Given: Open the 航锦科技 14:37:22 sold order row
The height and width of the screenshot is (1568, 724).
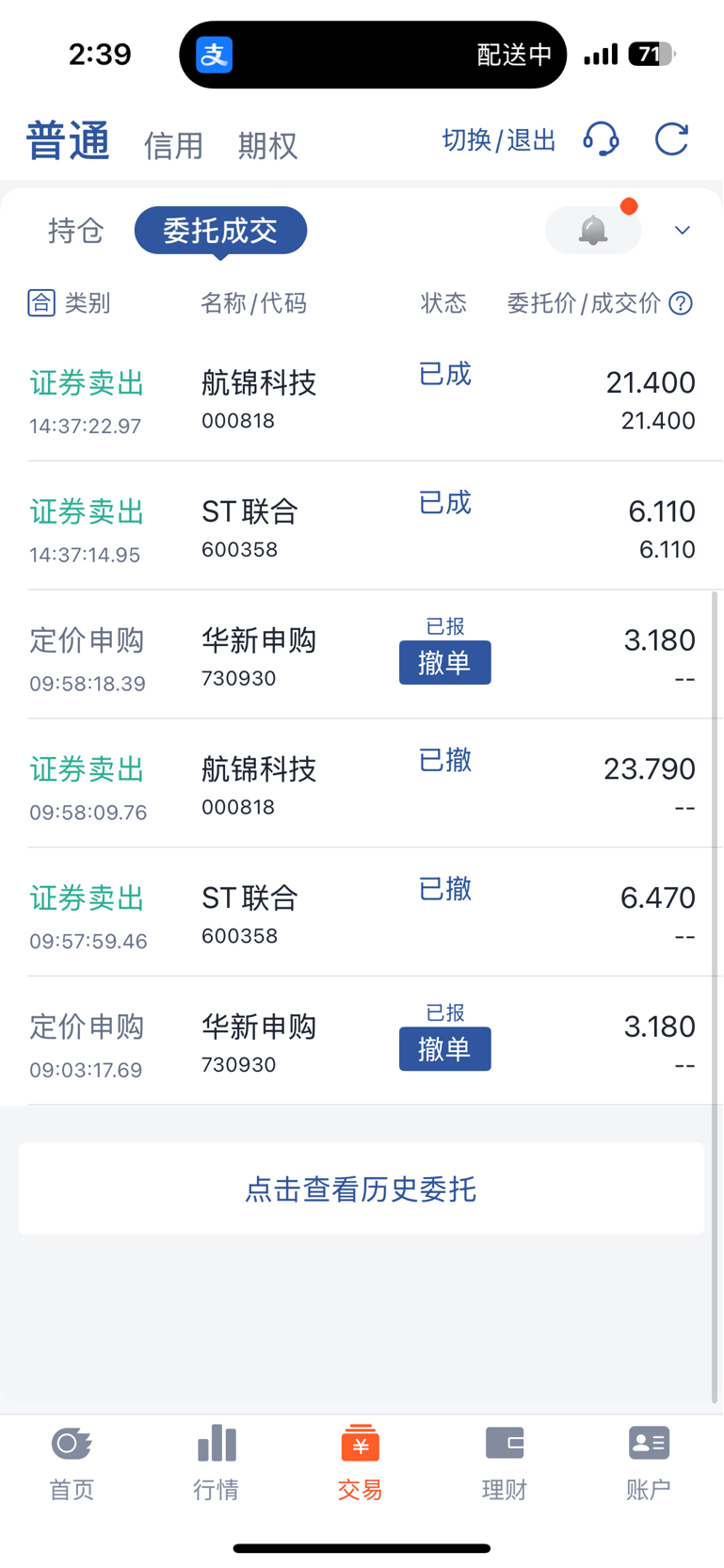Looking at the screenshot, I should (x=362, y=397).
